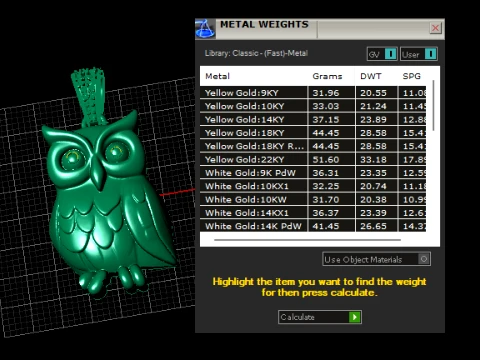The width and height of the screenshot is (480, 360).
Task: Click the horizontal scrollbar under metals table
Action: click(x=307, y=240)
